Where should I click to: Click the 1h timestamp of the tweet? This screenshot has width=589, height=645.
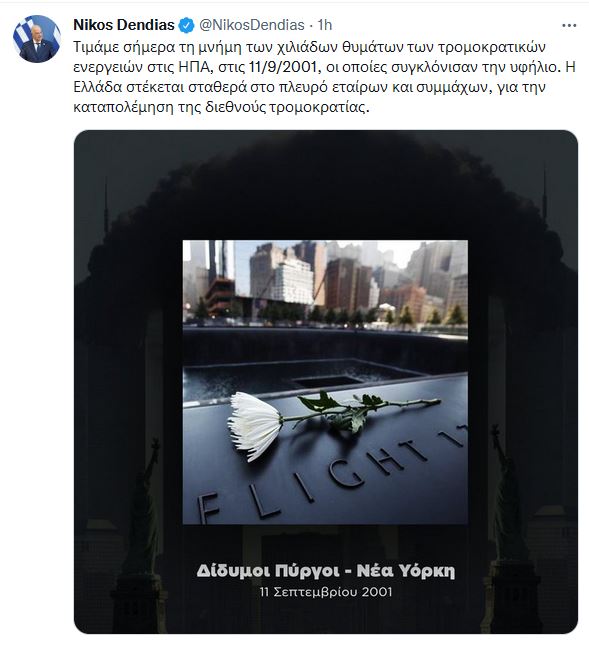coord(325,25)
